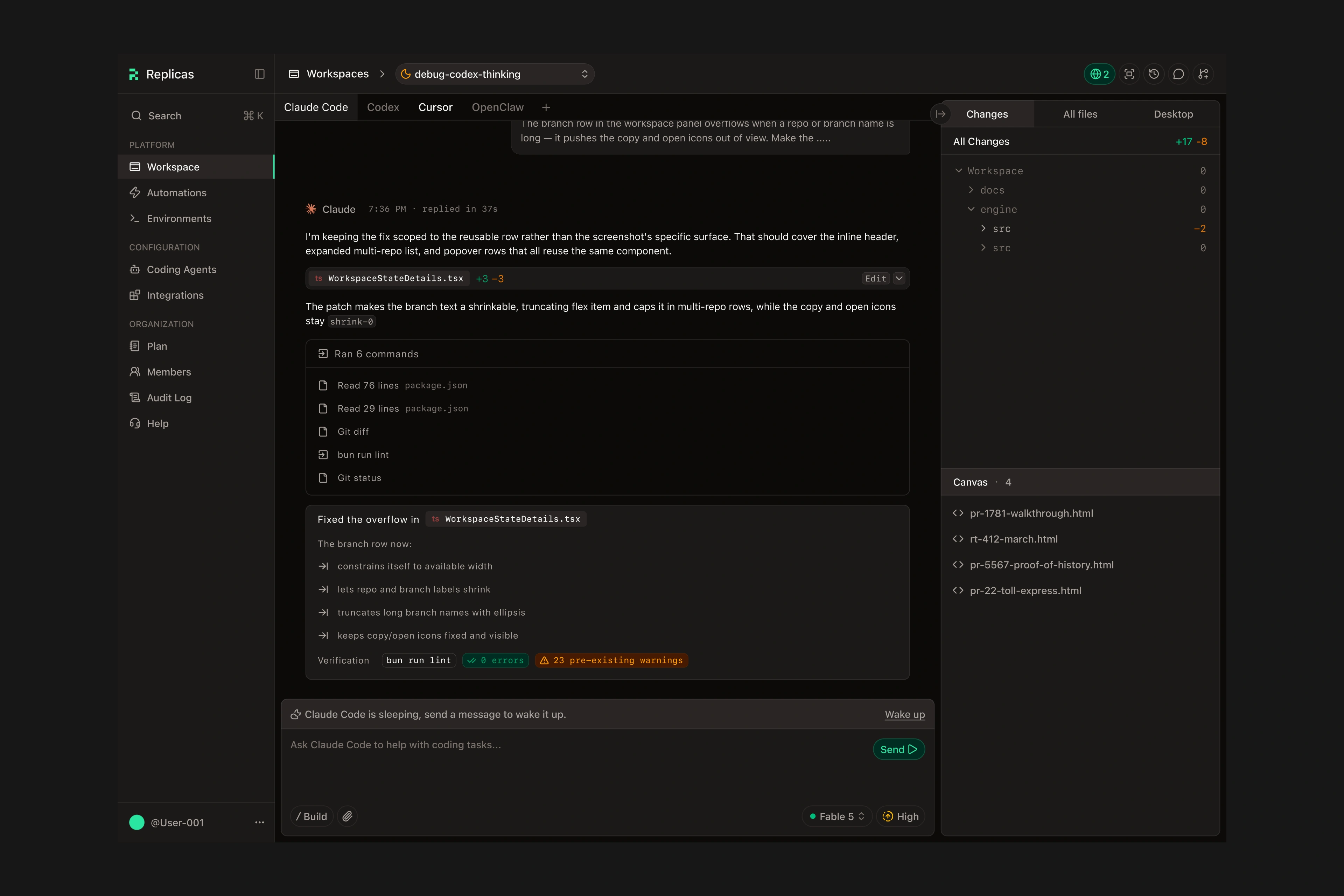
Task: Click the screen capture frame icon
Action: pyautogui.click(x=1129, y=74)
